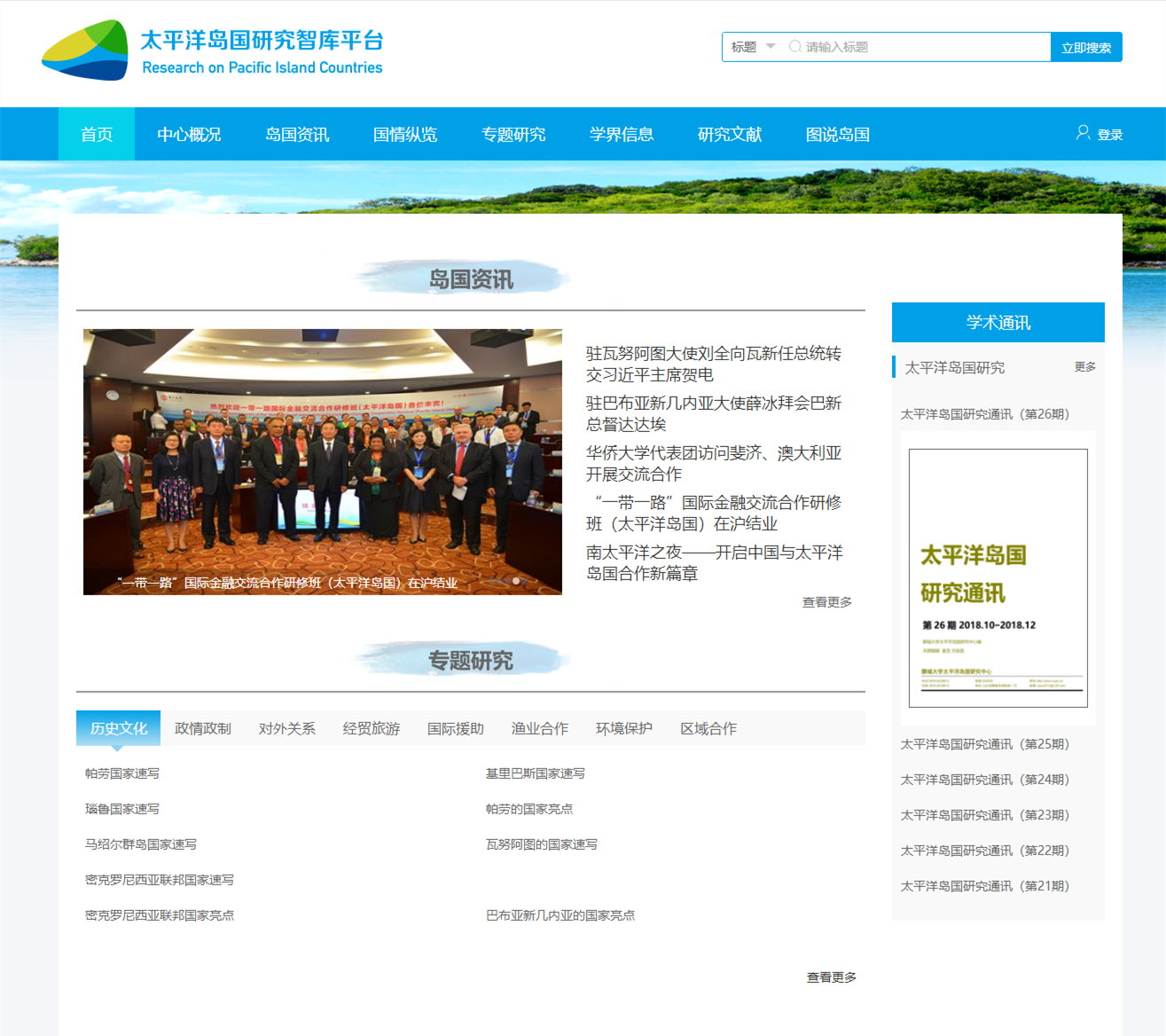Click the login user icon
The image size is (1166, 1036).
(1083, 133)
